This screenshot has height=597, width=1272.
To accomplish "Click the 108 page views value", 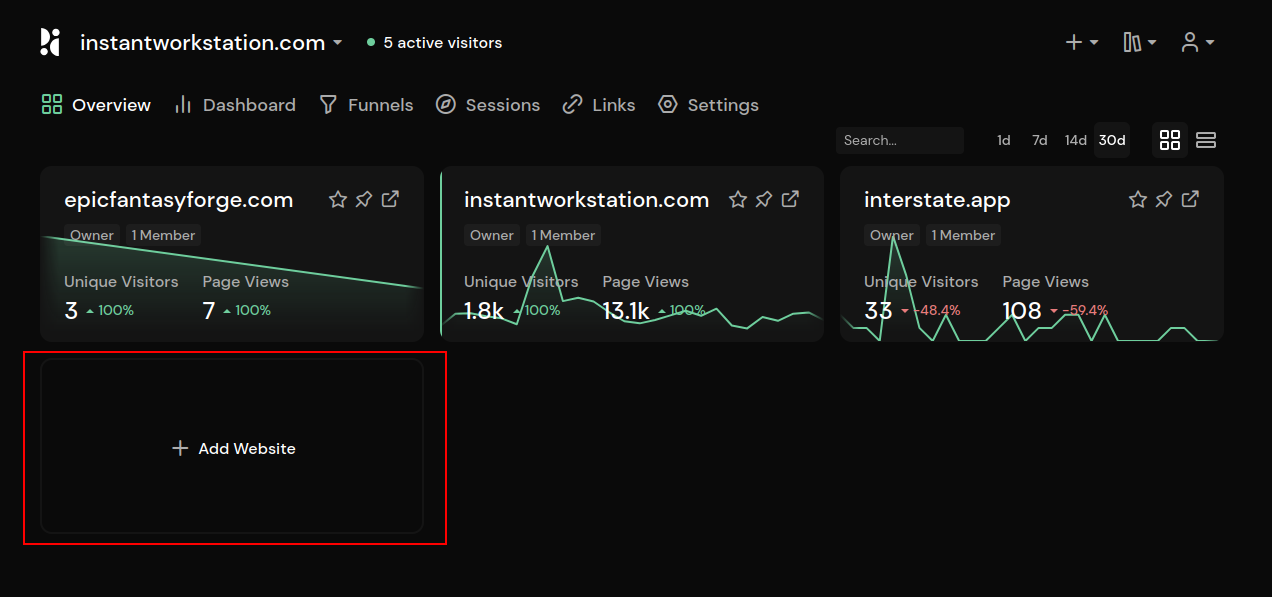I will (x=1022, y=311).
